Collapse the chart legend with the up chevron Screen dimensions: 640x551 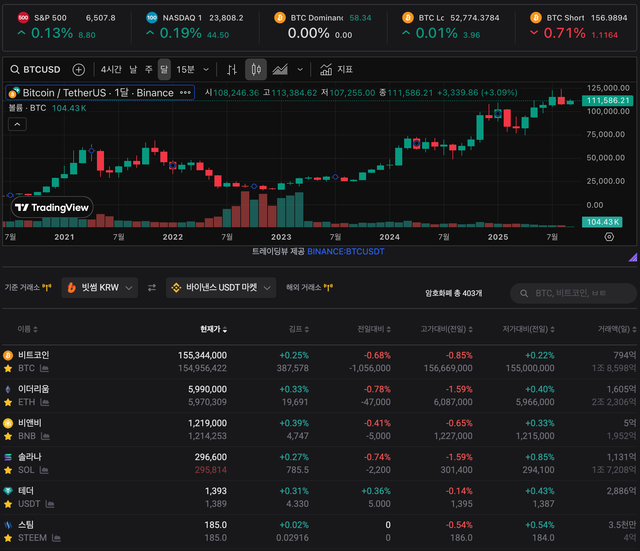pyautogui.click(x=17, y=124)
